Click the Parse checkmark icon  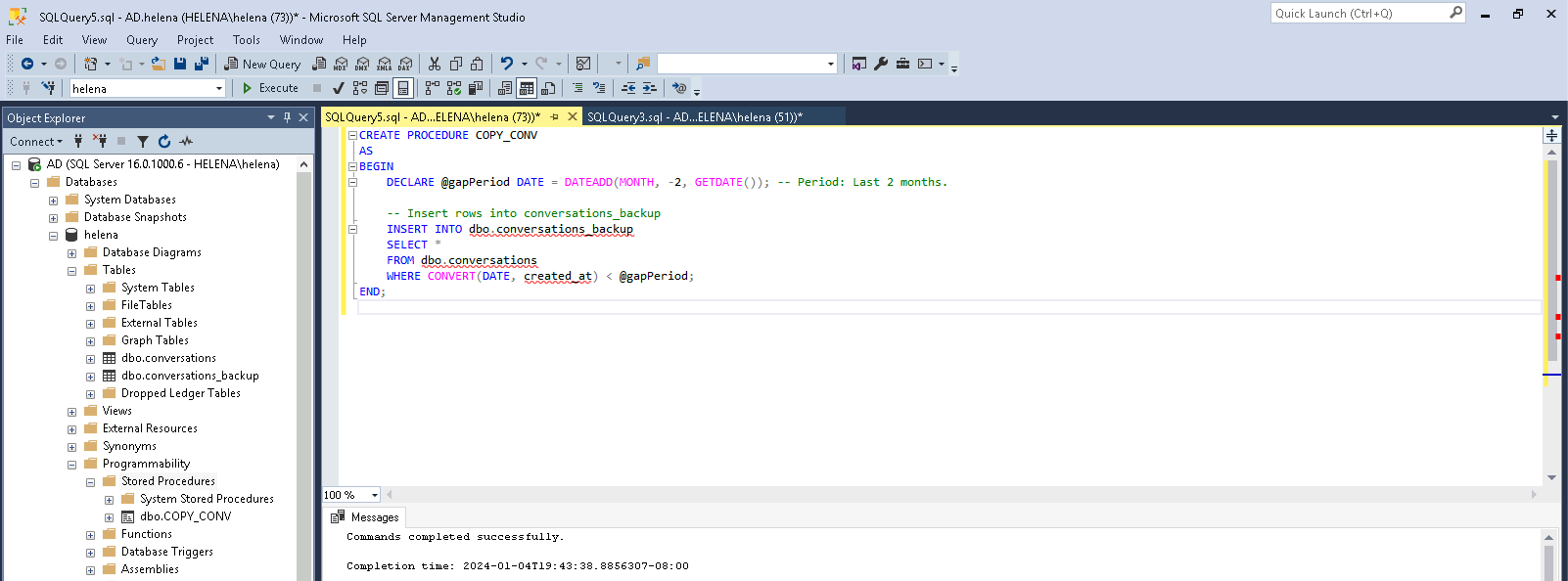[338, 88]
